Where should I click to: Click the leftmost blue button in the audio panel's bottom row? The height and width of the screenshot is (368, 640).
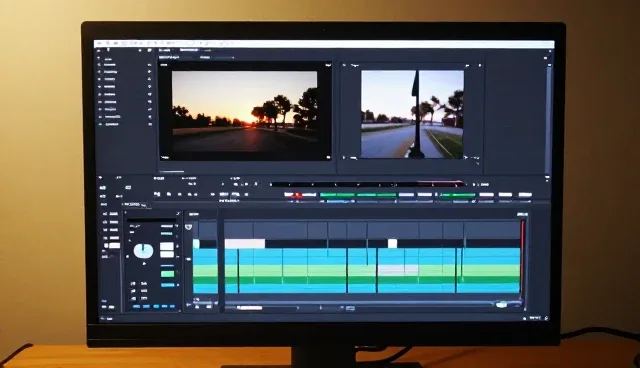tap(136, 306)
